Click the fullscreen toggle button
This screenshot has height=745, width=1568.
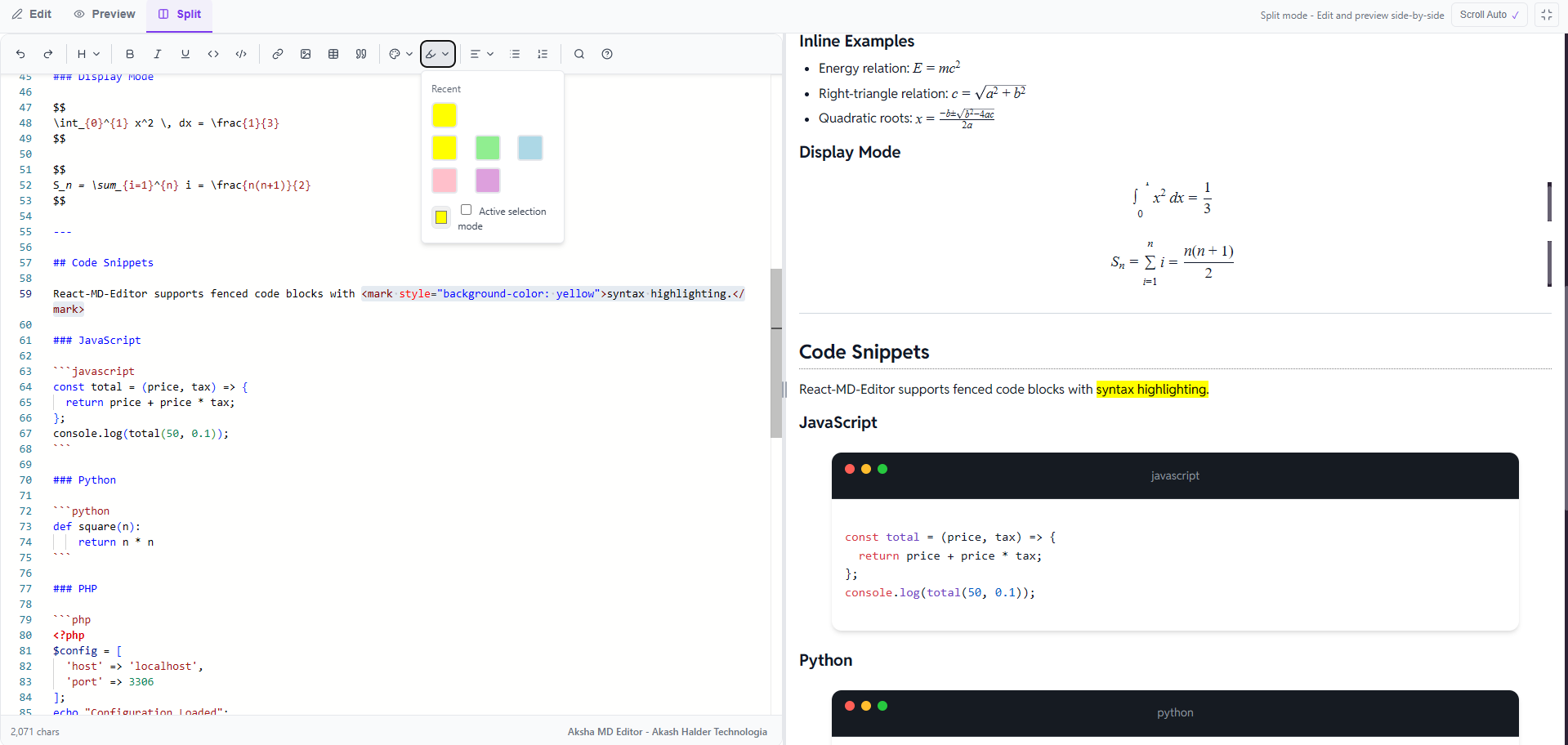tap(1547, 15)
